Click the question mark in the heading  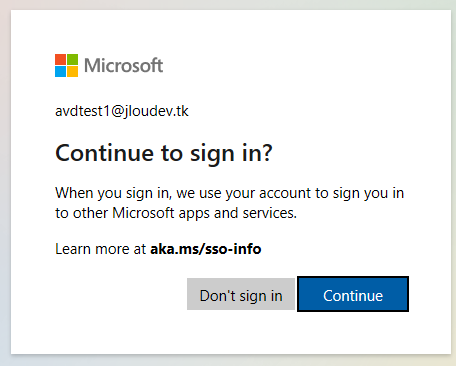click(x=267, y=153)
